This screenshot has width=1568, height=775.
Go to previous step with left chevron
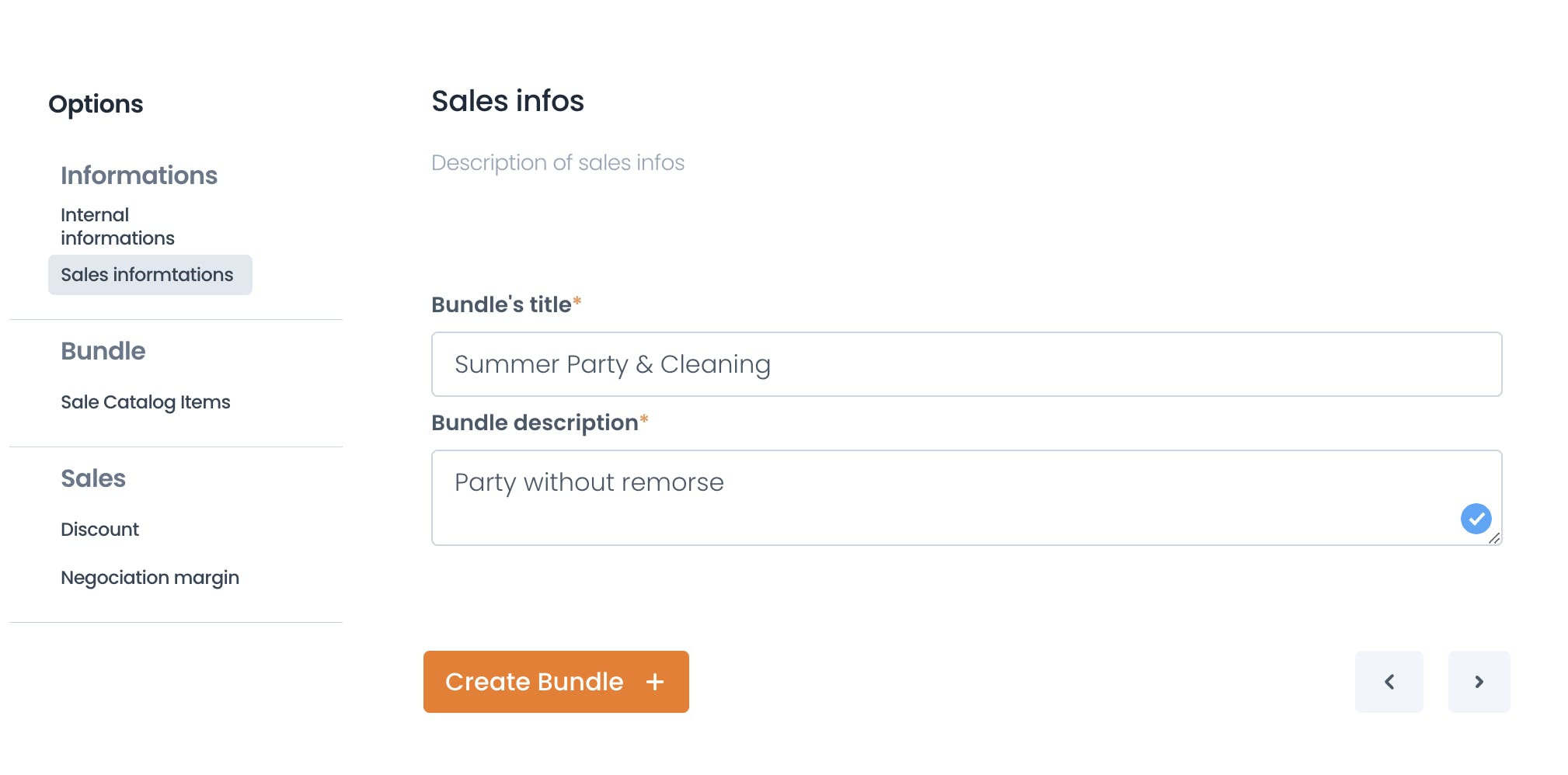tap(1389, 682)
